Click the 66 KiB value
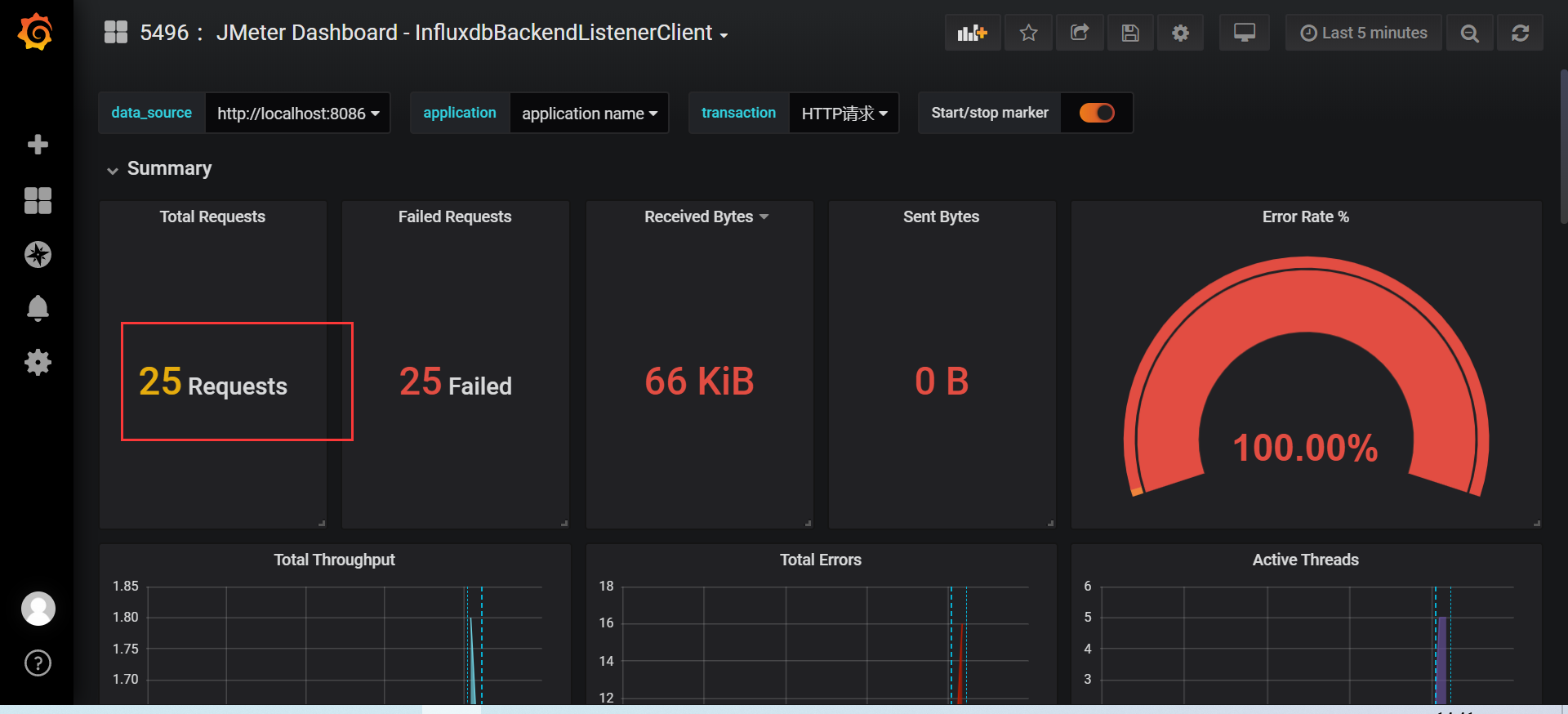 [x=700, y=382]
